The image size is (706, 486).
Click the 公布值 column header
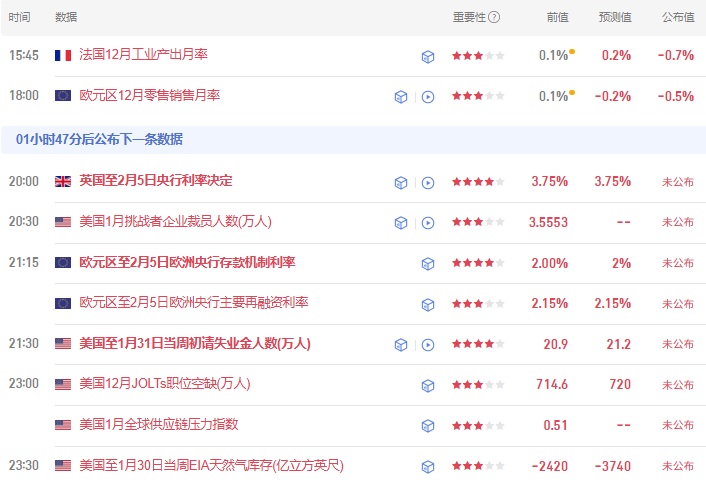(678, 17)
